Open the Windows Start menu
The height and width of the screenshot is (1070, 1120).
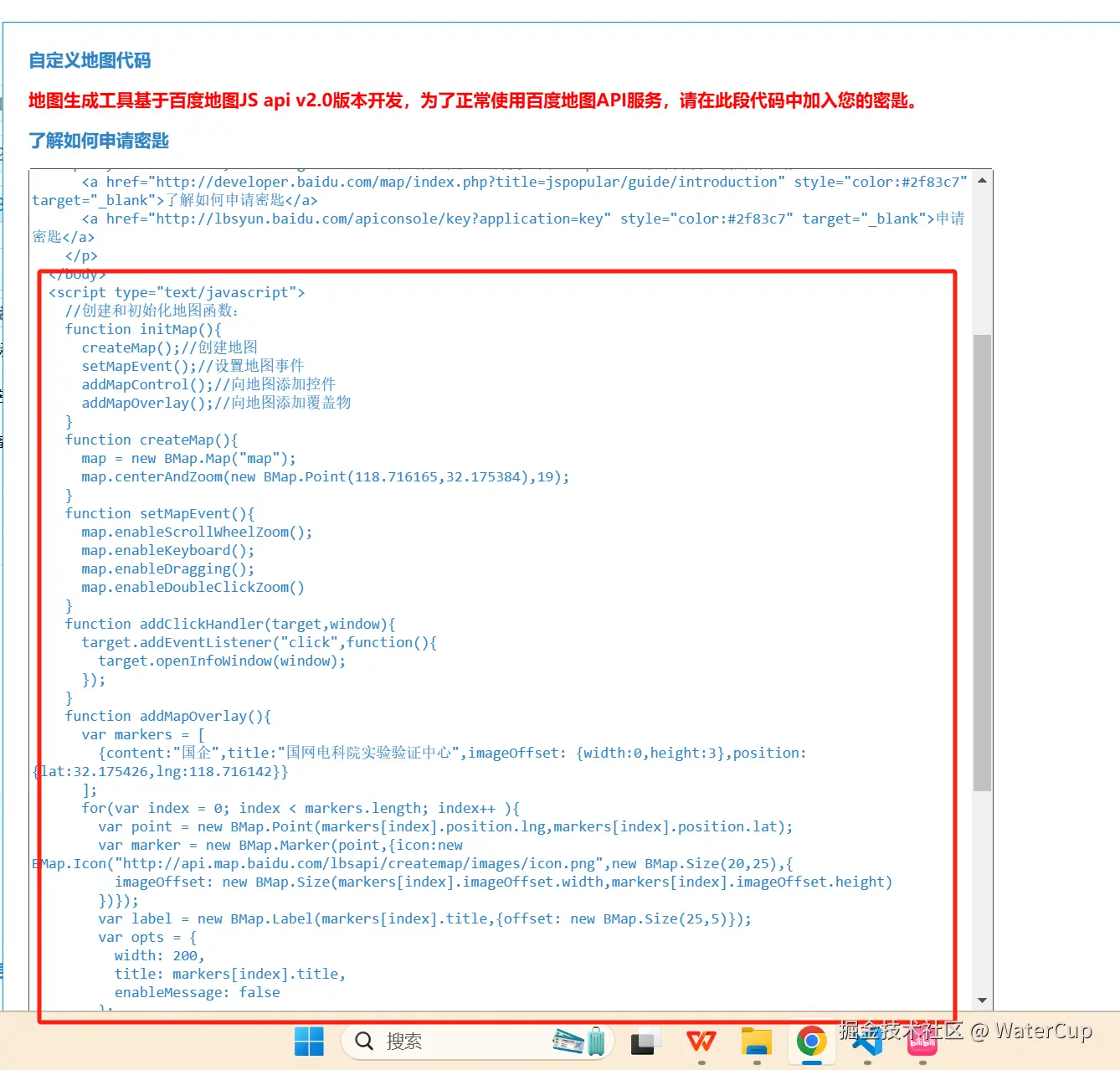309,1041
